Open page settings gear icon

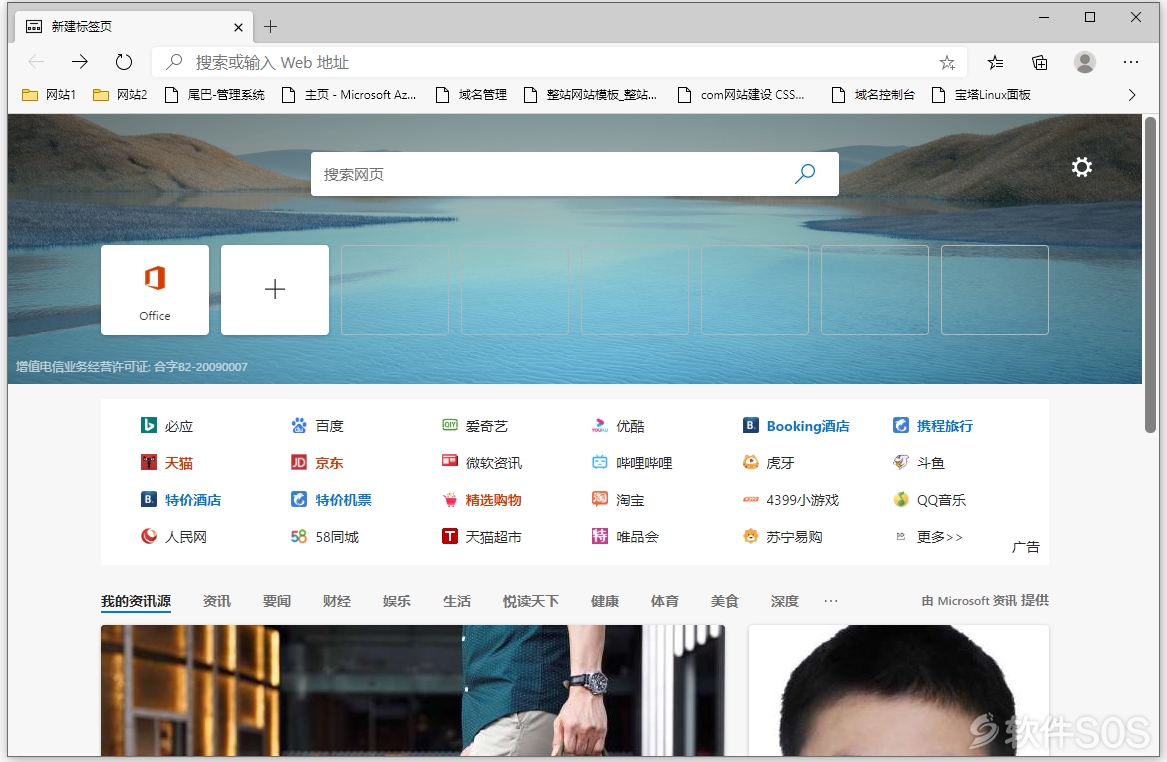1081,167
